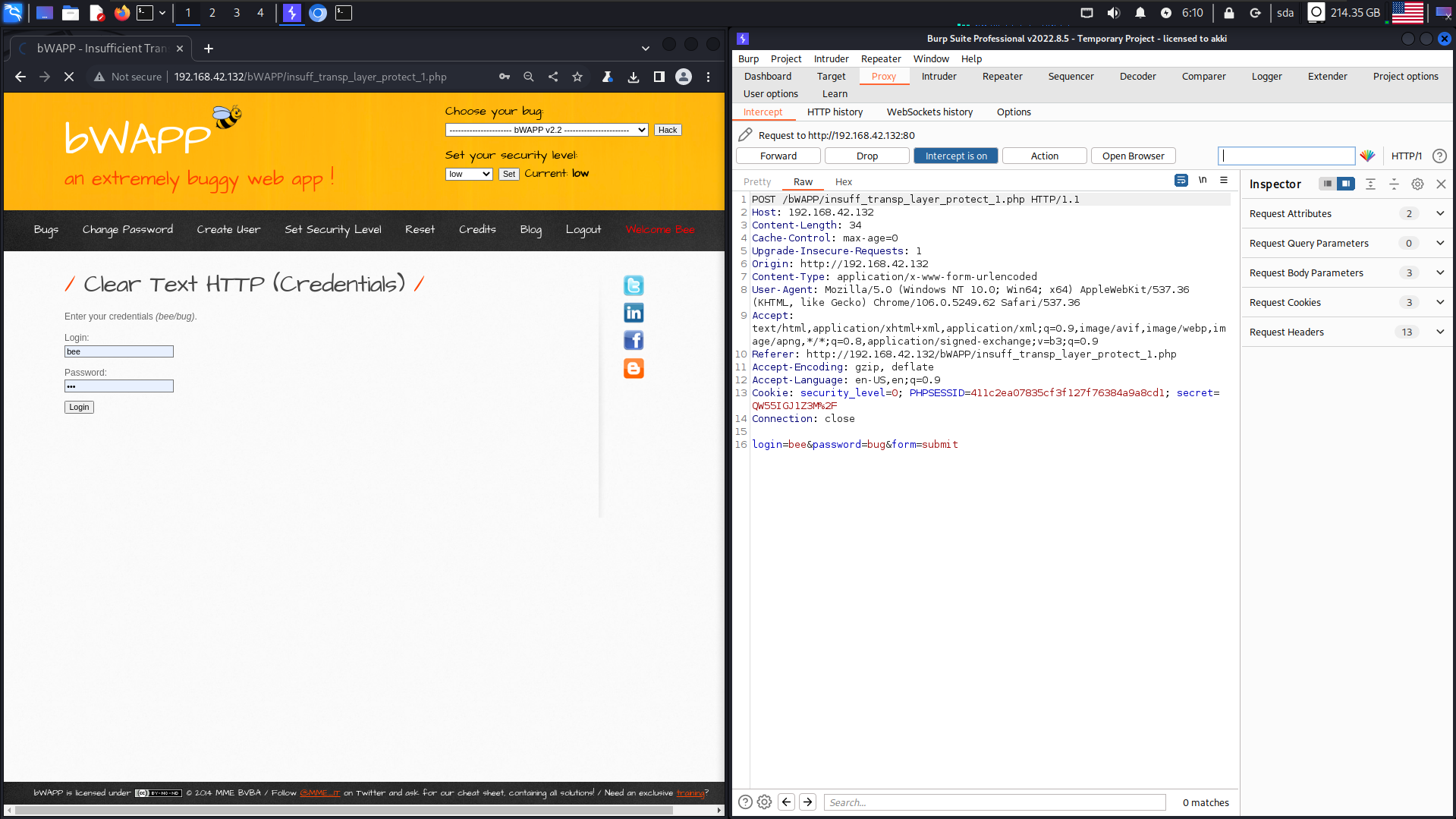Screen dimensions: 1456x819
Task: Click the Forward button
Action: 778,156
